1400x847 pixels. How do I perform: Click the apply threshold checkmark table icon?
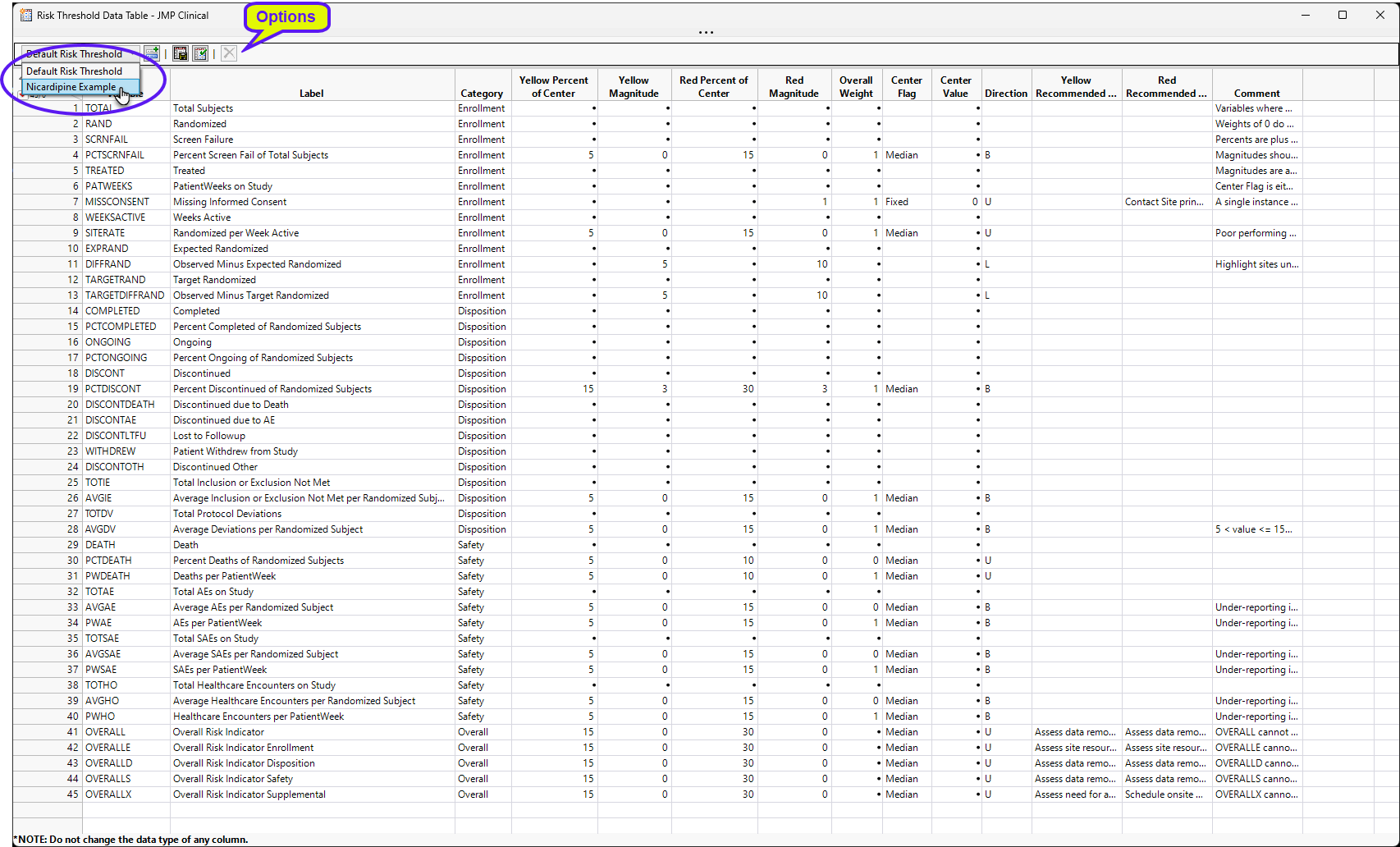[200, 53]
